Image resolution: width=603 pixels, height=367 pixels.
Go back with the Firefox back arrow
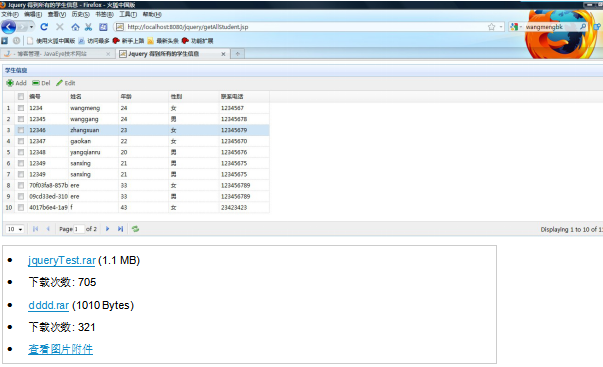tap(8, 27)
